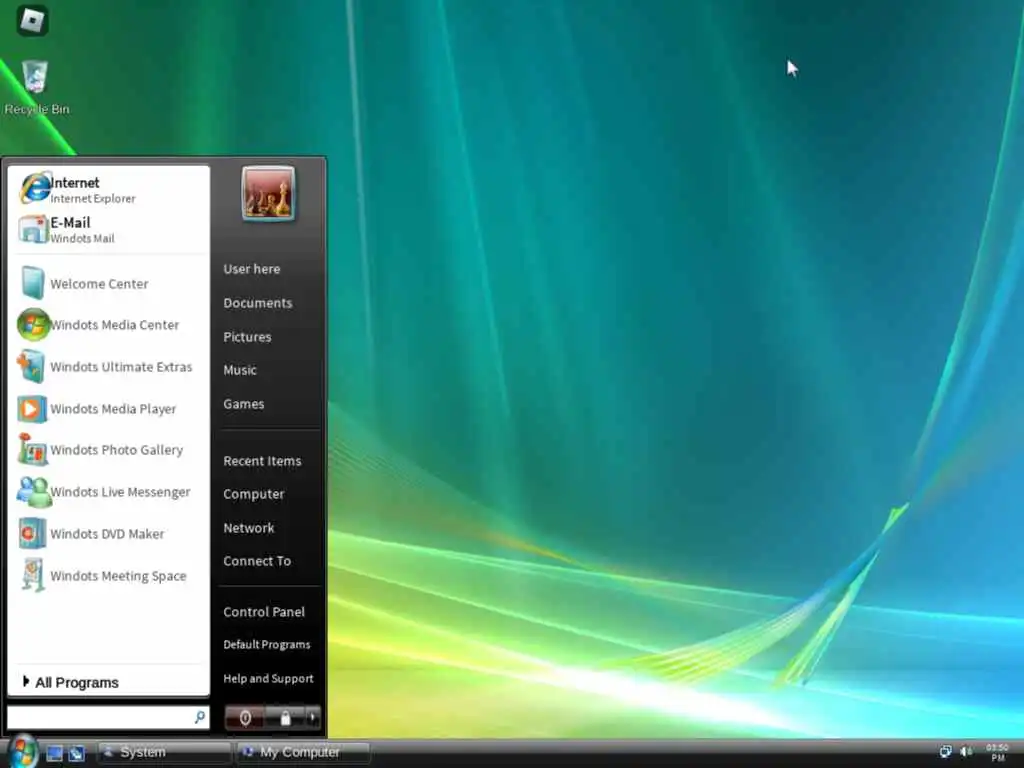Open Windots Meeting Space icon

33,575
